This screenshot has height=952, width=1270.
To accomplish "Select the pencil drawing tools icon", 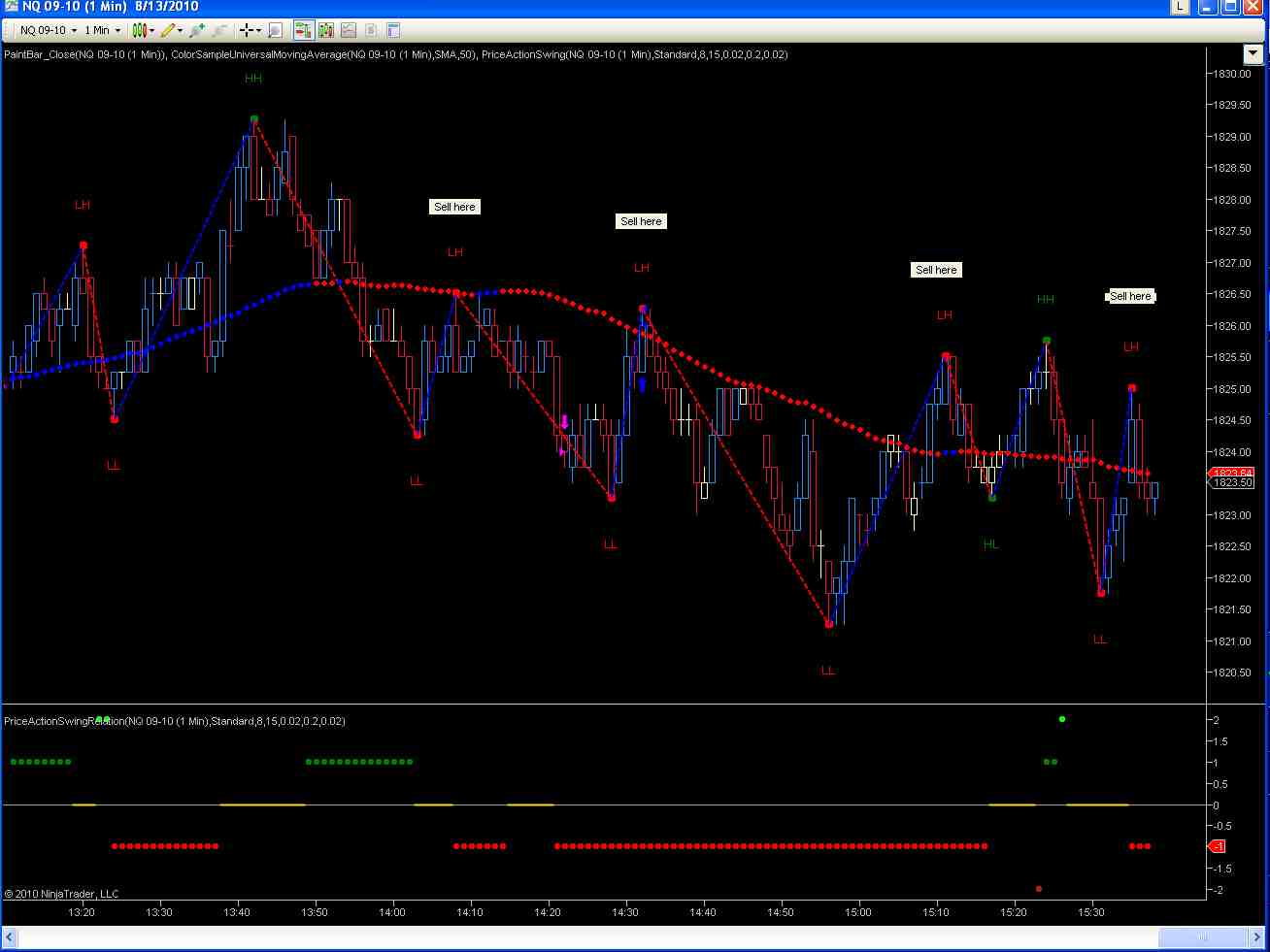I will [x=168, y=30].
